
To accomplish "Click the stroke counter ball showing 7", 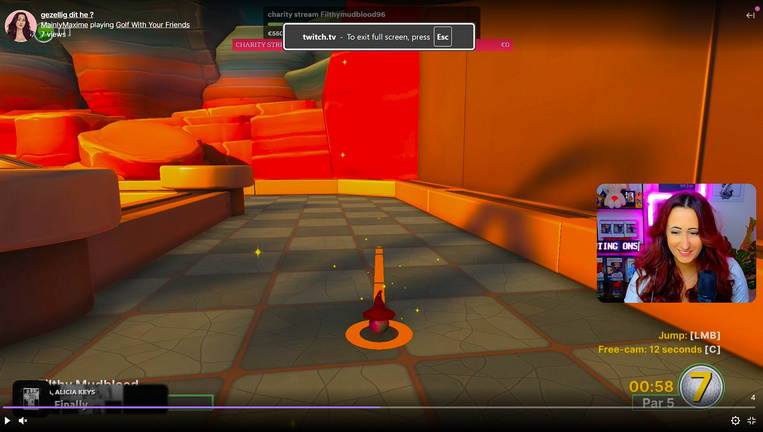I will tap(701, 386).
